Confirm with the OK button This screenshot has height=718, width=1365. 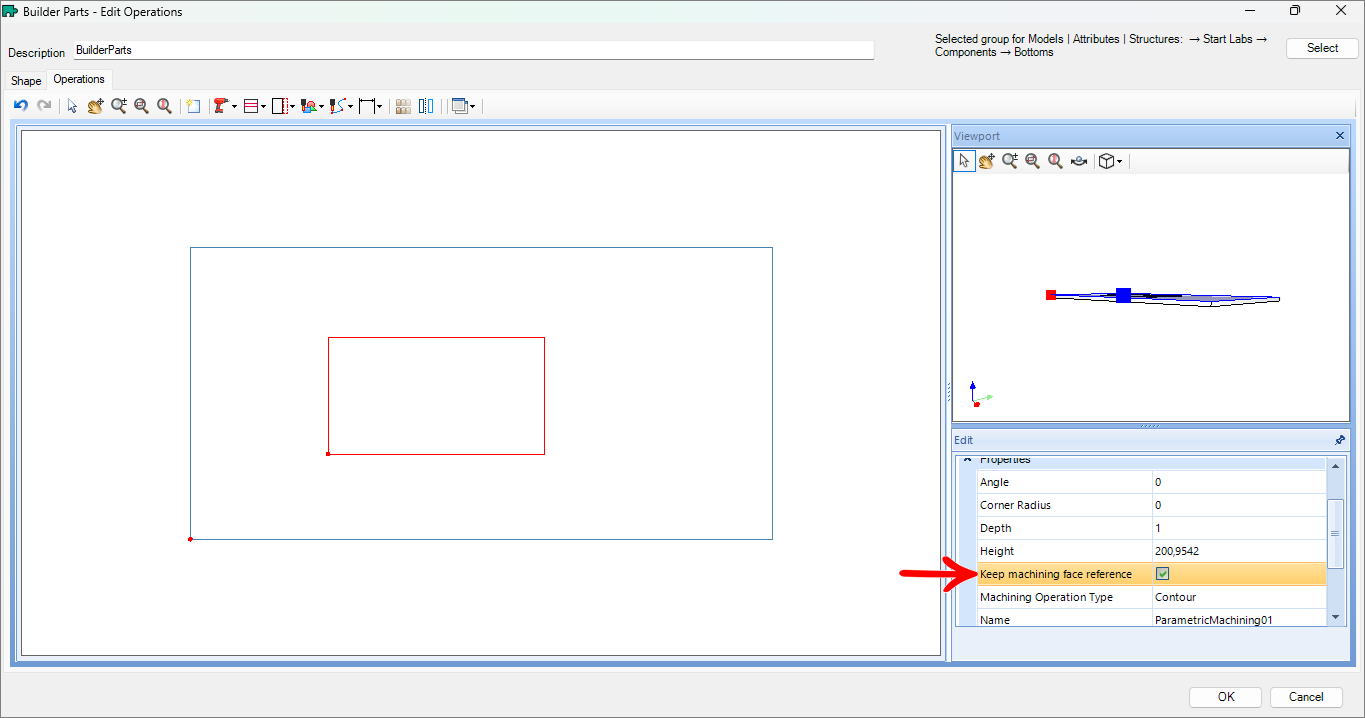pos(1226,697)
